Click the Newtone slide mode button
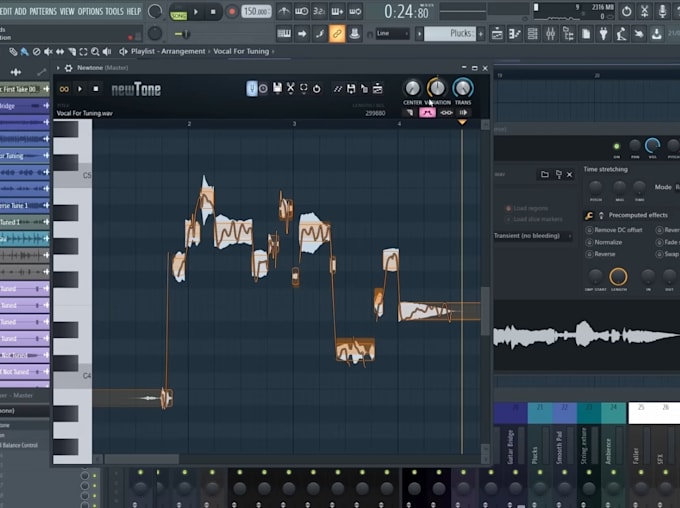This screenshot has width=680, height=508. pyautogui.click(x=409, y=113)
